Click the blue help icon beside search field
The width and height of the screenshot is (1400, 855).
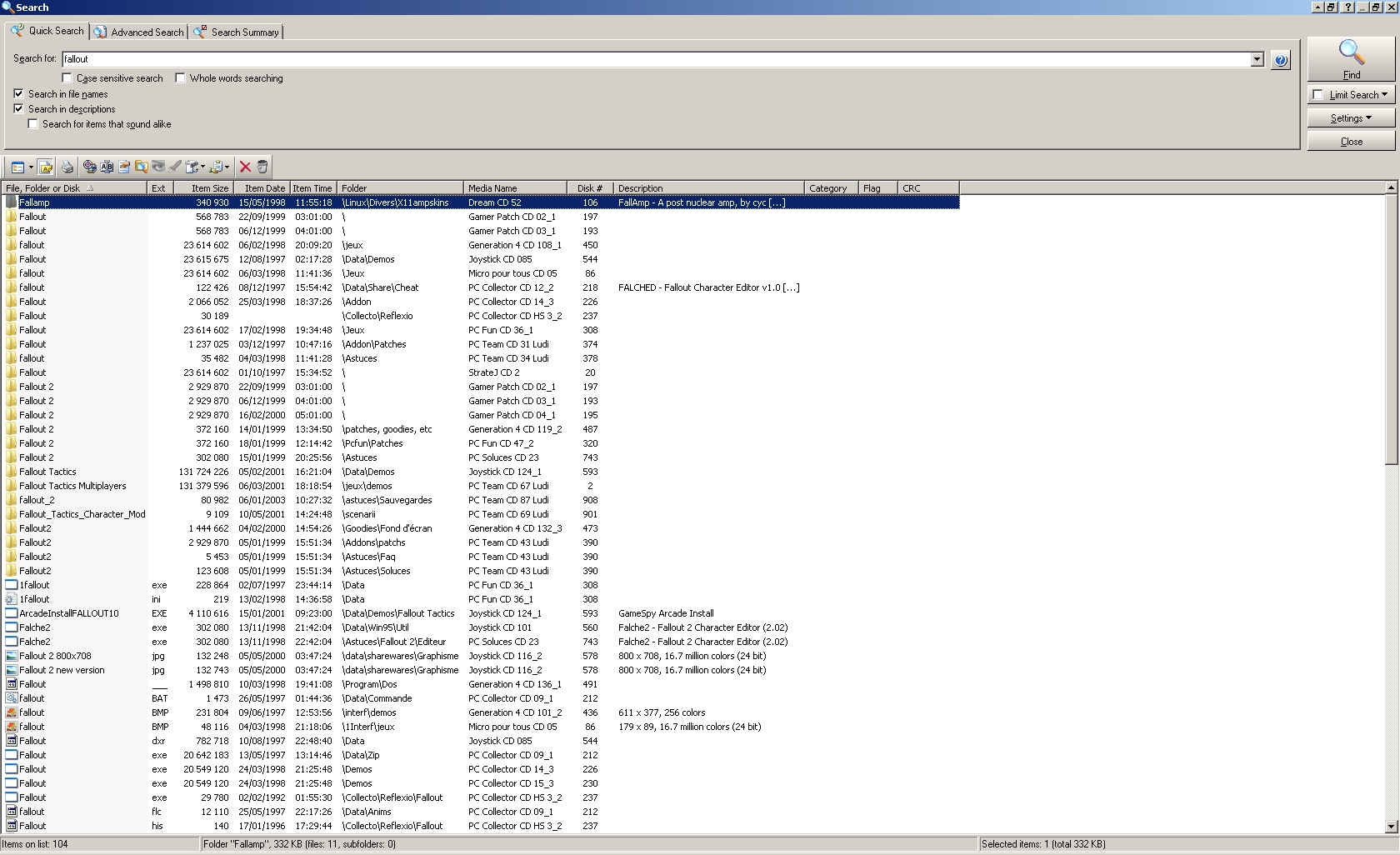(x=1281, y=60)
